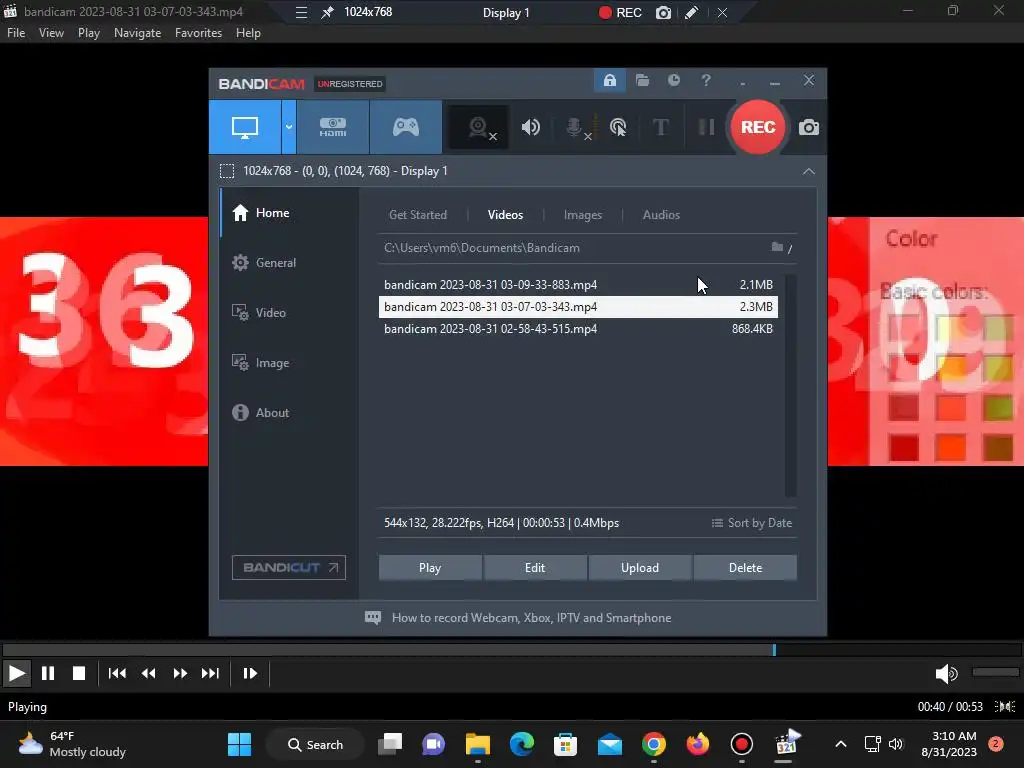Open Google Chrome from taskbar
Image resolution: width=1024 pixels, height=768 pixels.
[654, 744]
